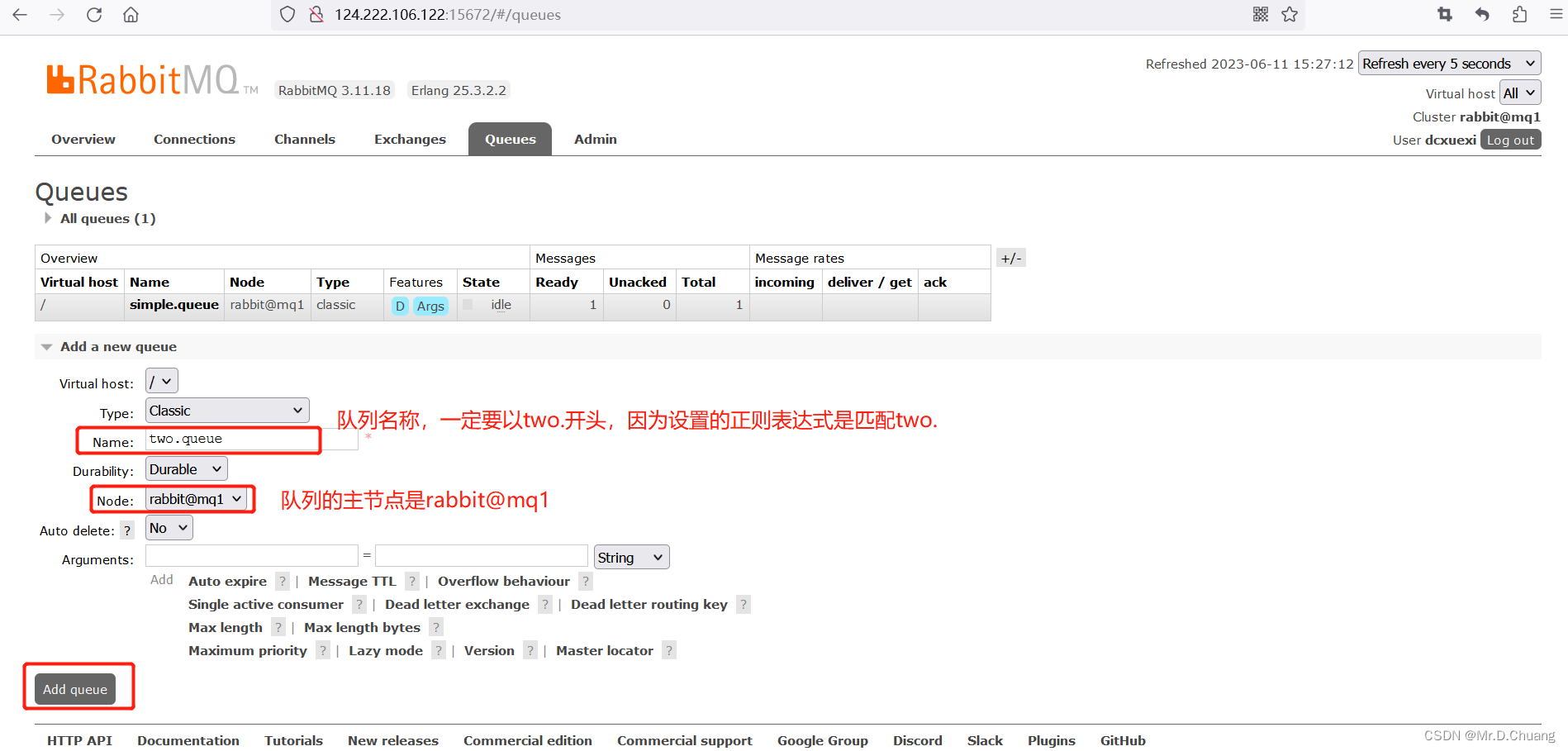Open the Plugins footer link
This screenshot has height=751, width=1568.
click(1052, 740)
